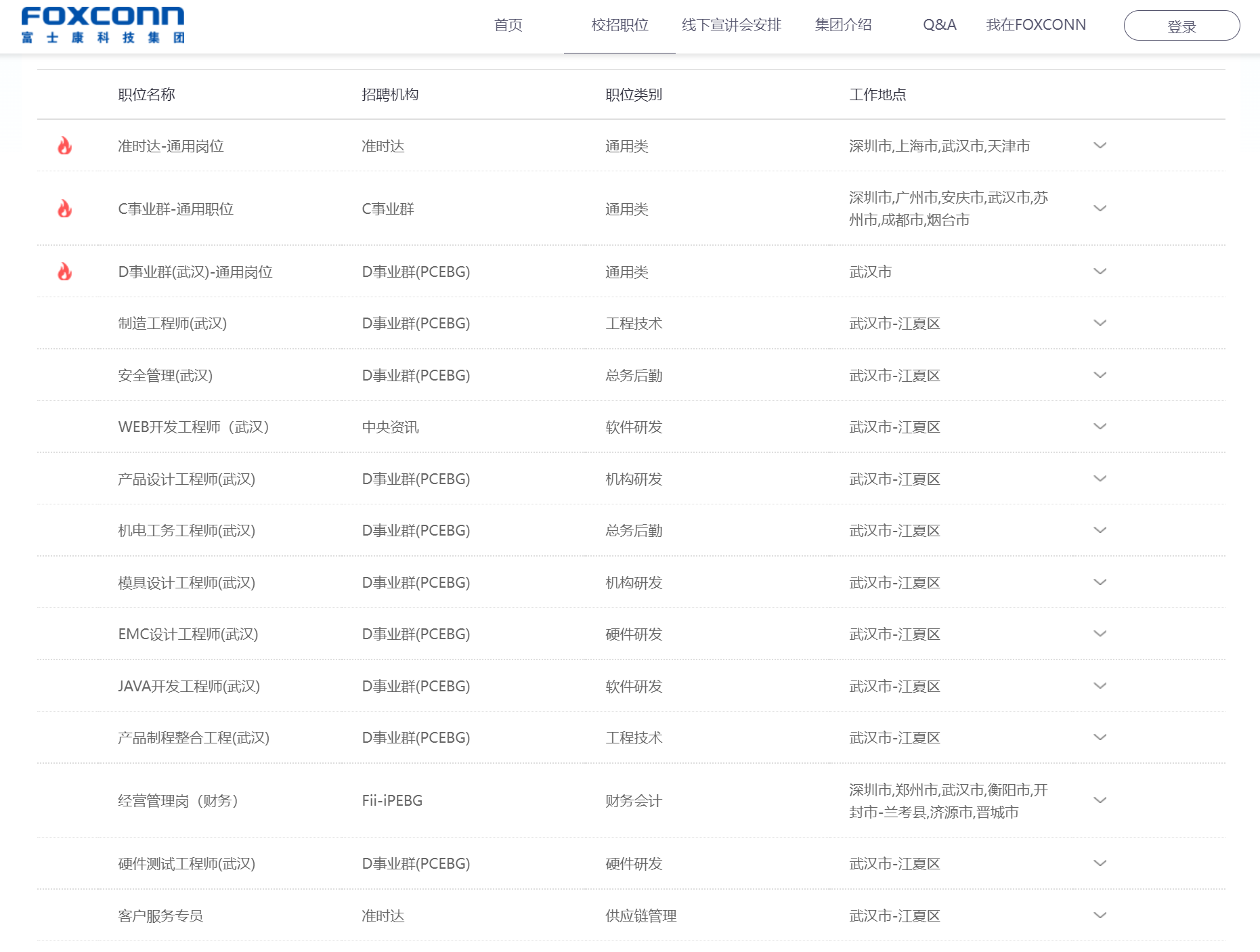
Task: Click the C事业群 organization cell
Action: tap(388, 209)
